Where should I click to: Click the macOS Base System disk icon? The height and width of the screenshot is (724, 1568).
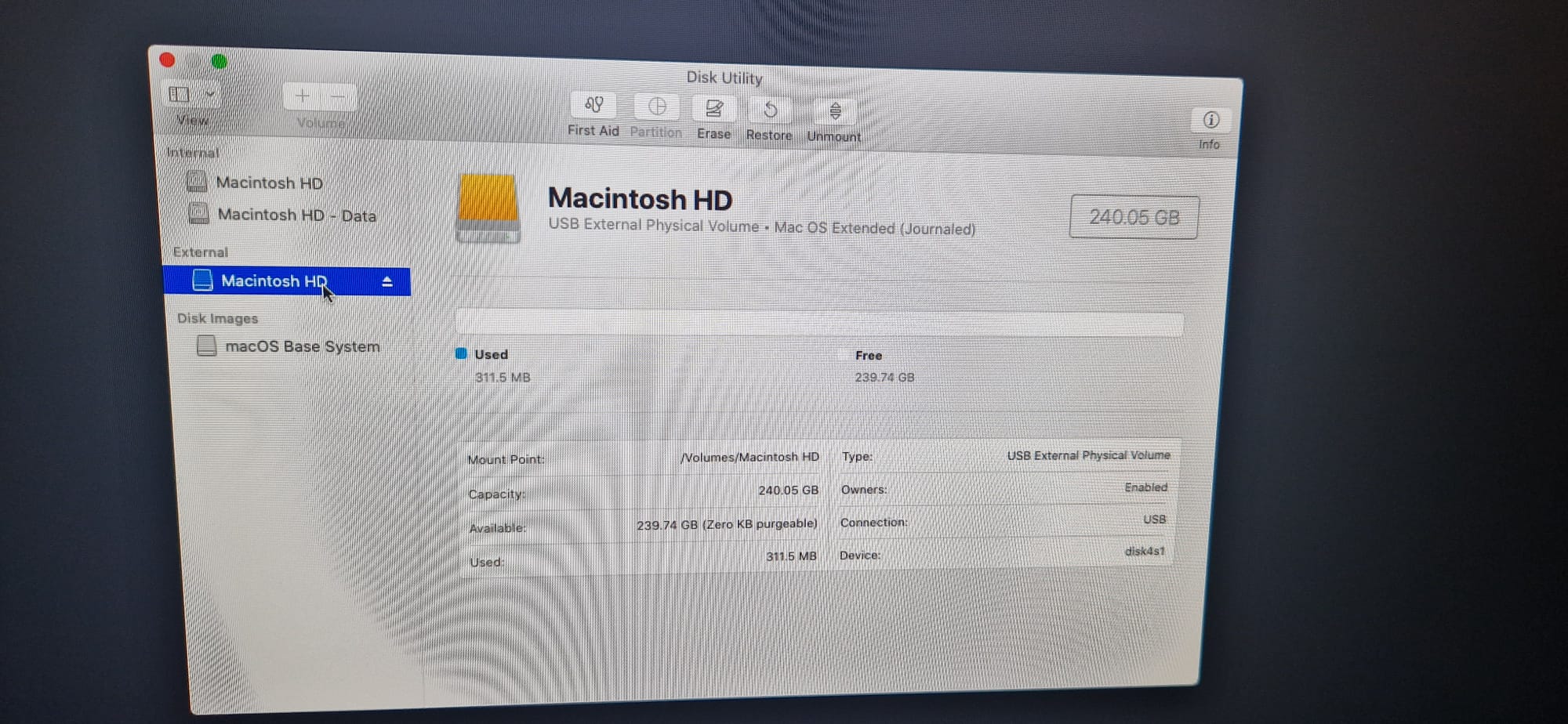(207, 346)
